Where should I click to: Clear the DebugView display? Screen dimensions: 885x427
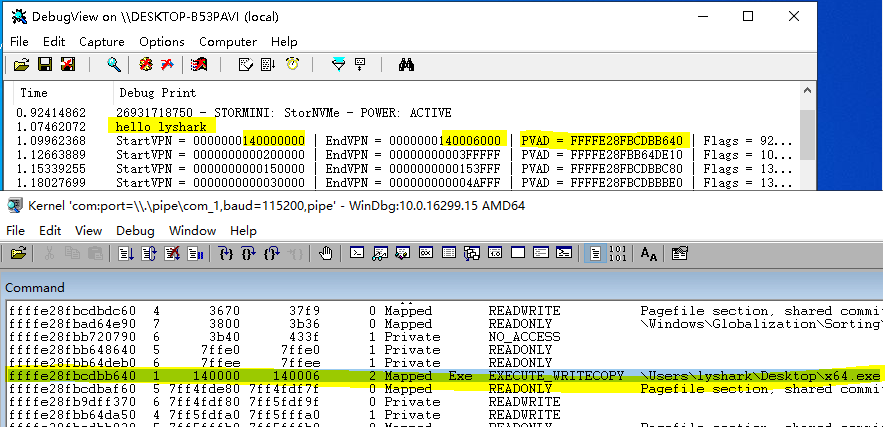pos(246,65)
